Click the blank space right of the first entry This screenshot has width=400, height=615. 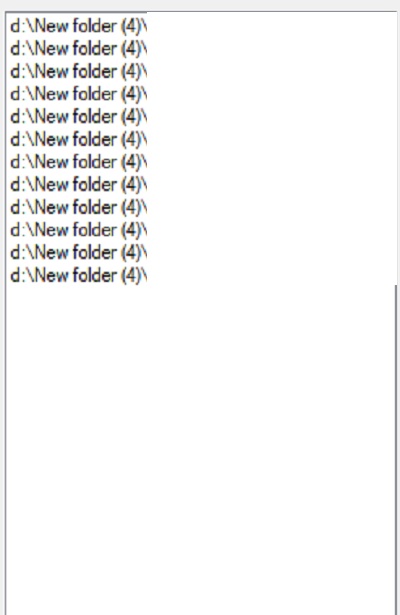pyautogui.click(x=271, y=26)
